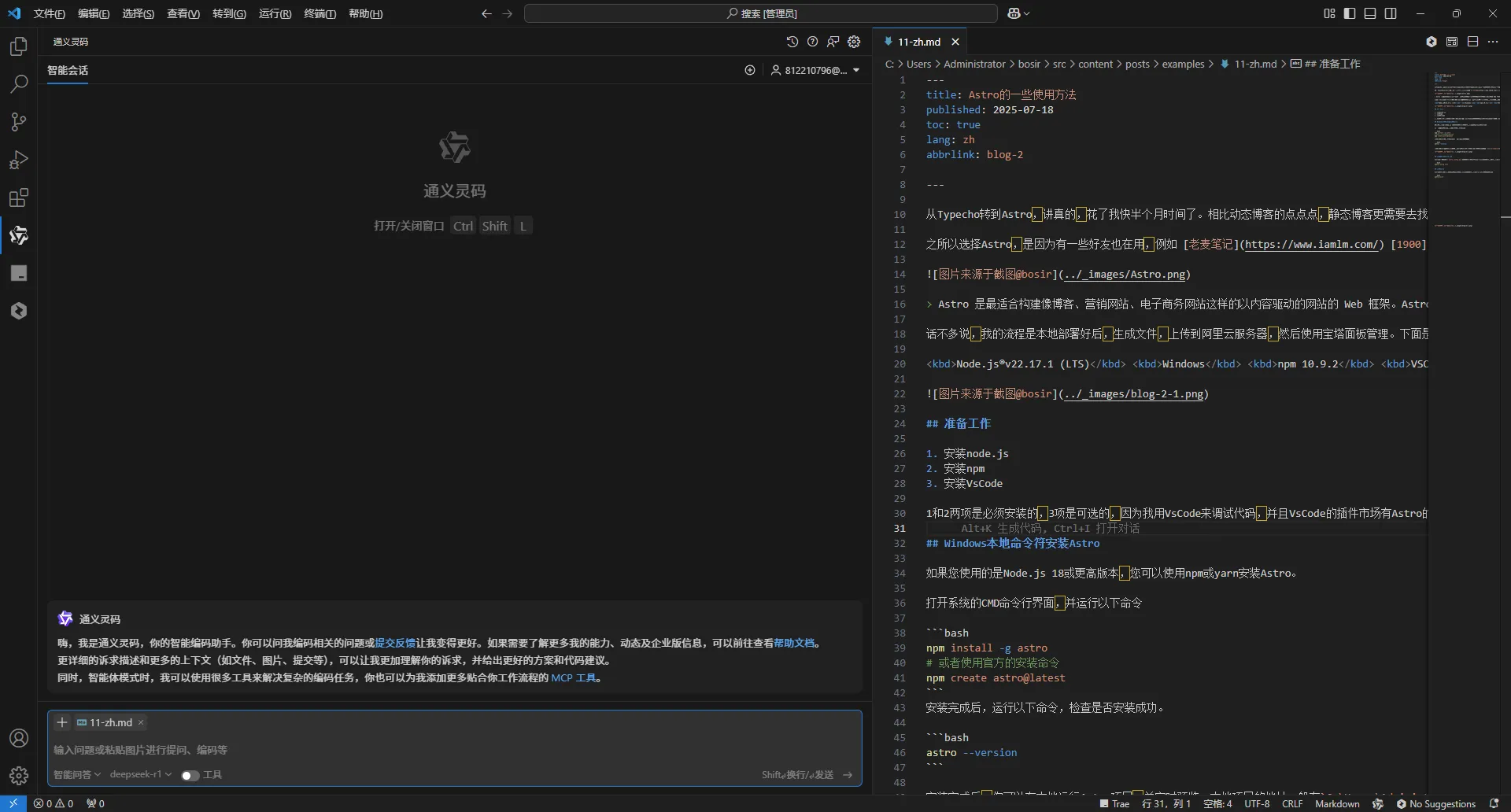Split the editor with the split icon

click(x=1472, y=42)
